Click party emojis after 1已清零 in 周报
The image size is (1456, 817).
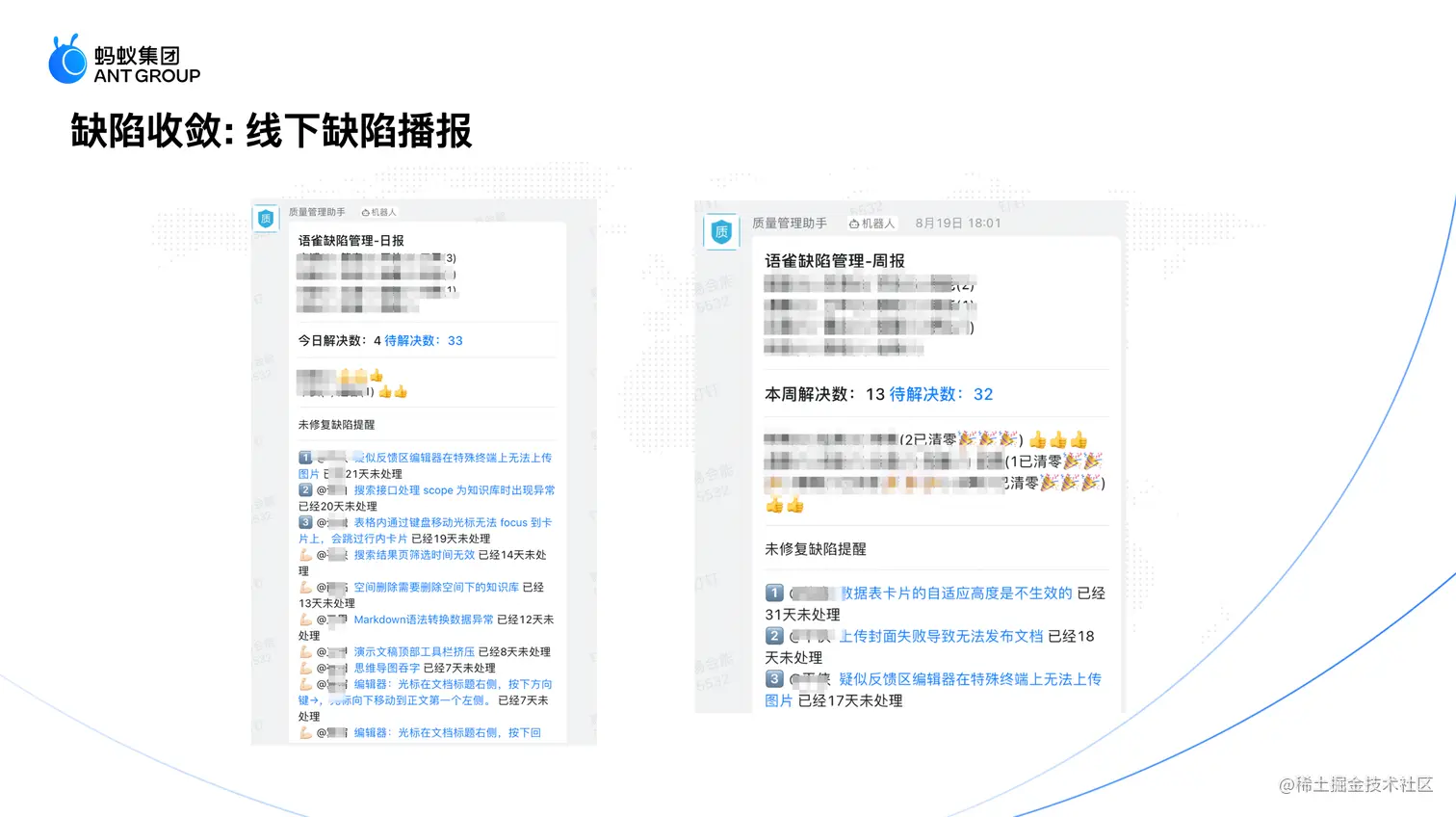(x=1082, y=461)
